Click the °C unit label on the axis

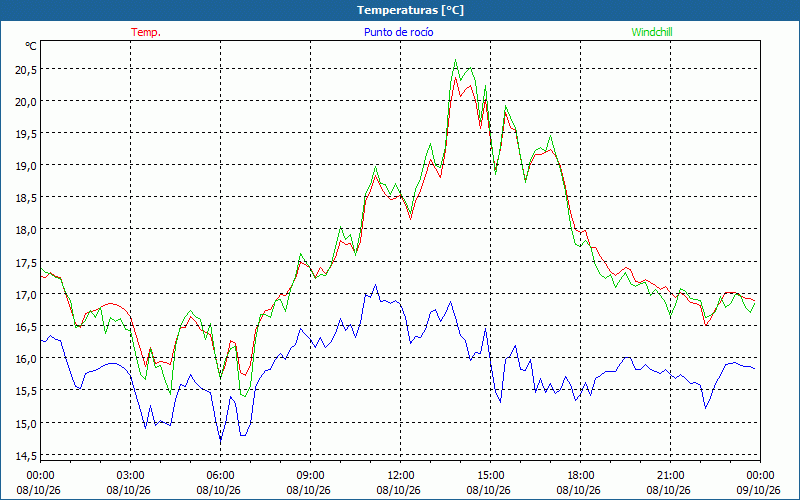[31, 46]
